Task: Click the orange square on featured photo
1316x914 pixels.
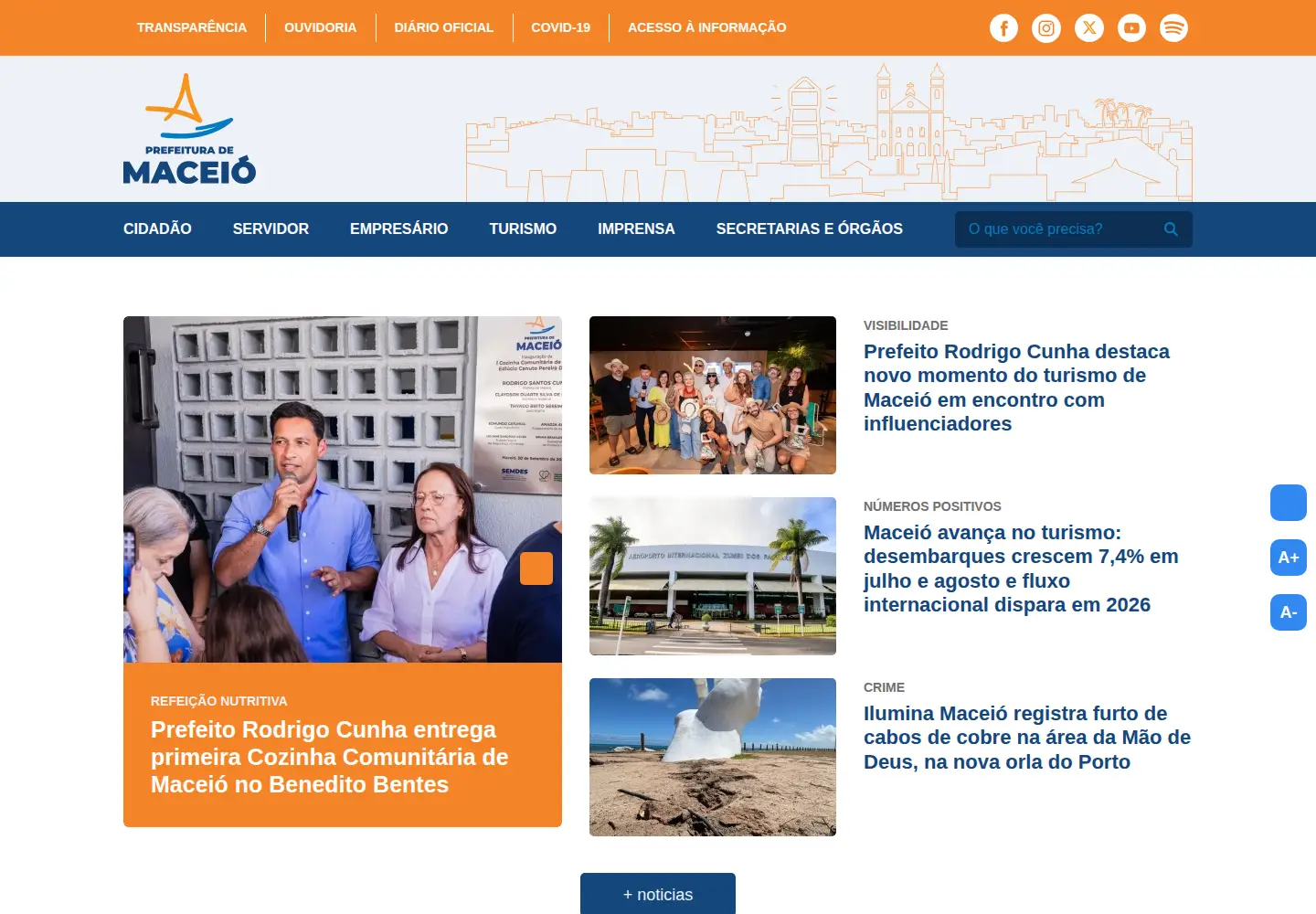Action: [x=536, y=569]
